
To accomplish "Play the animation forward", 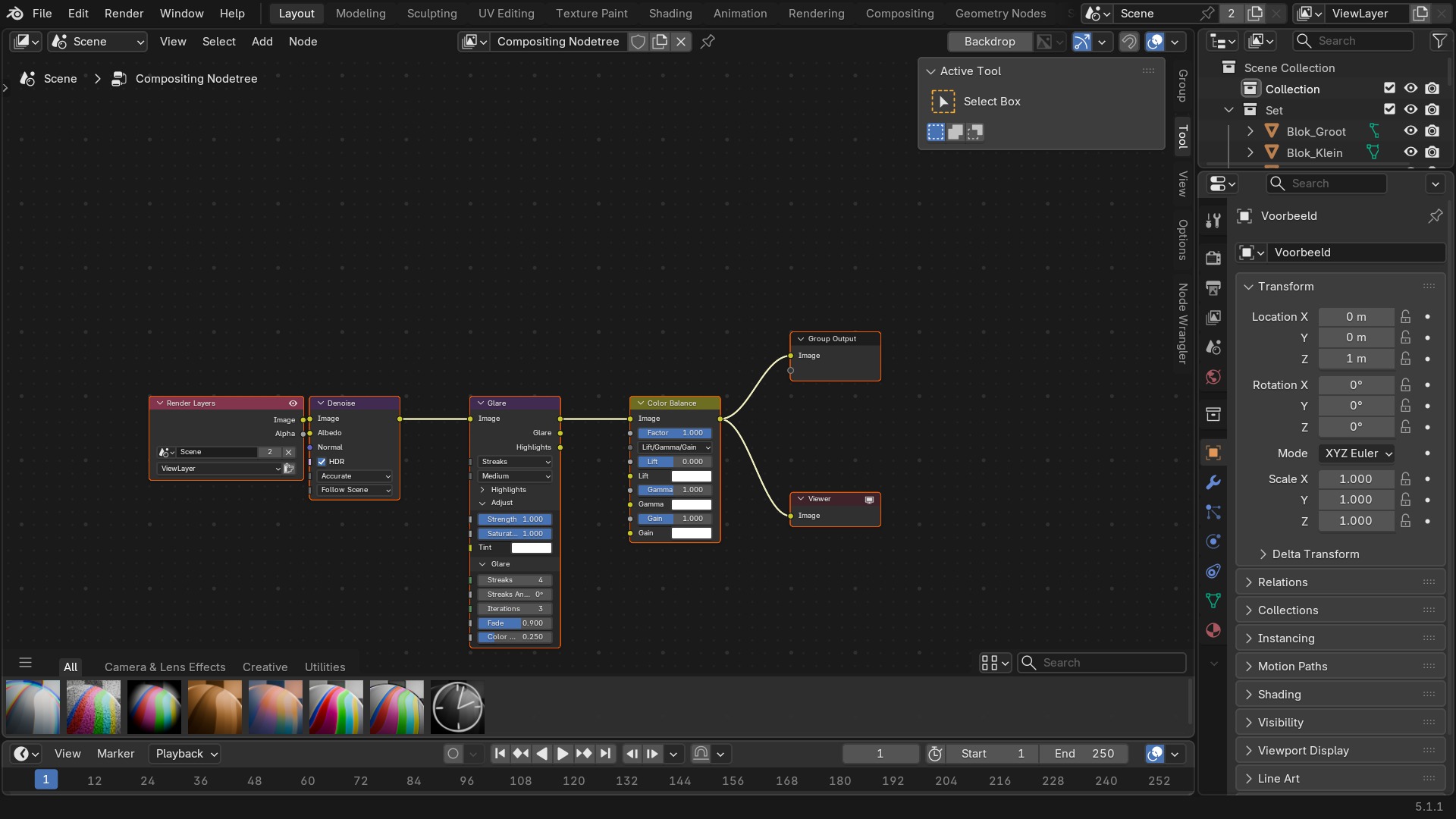I will pos(563,754).
